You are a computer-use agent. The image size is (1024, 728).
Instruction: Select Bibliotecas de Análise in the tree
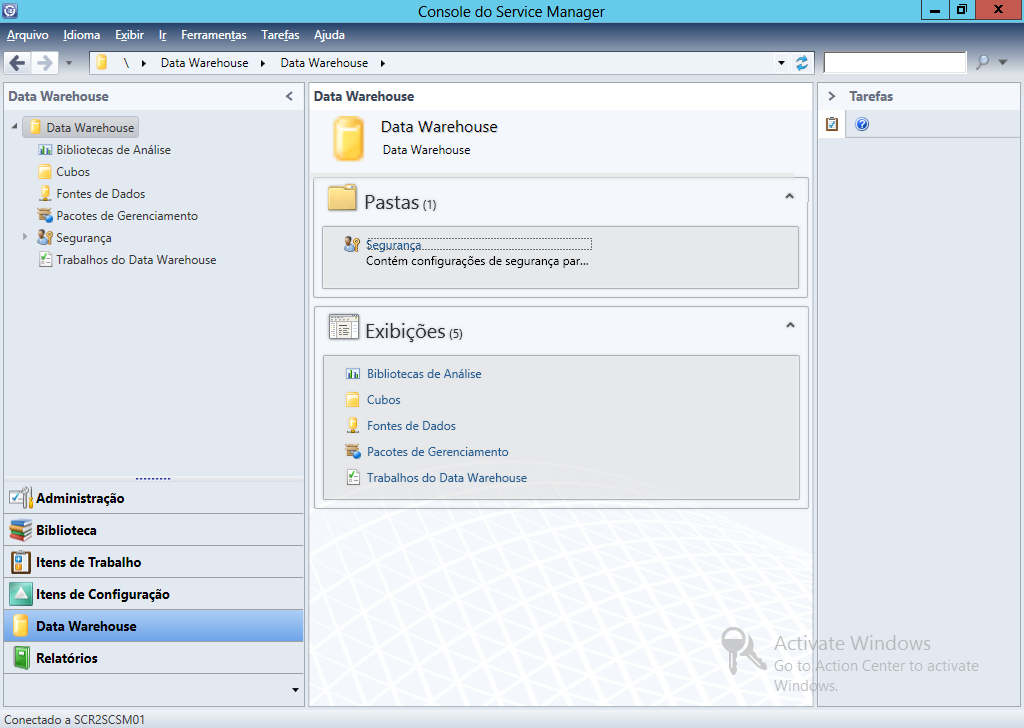[x=114, y=150]
